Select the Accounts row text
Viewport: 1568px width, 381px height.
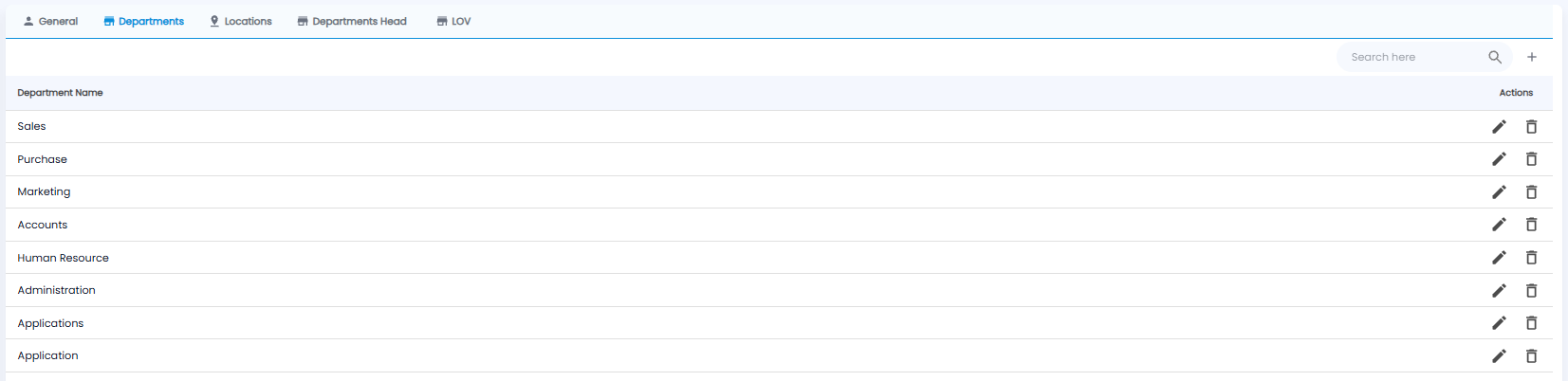43,225
